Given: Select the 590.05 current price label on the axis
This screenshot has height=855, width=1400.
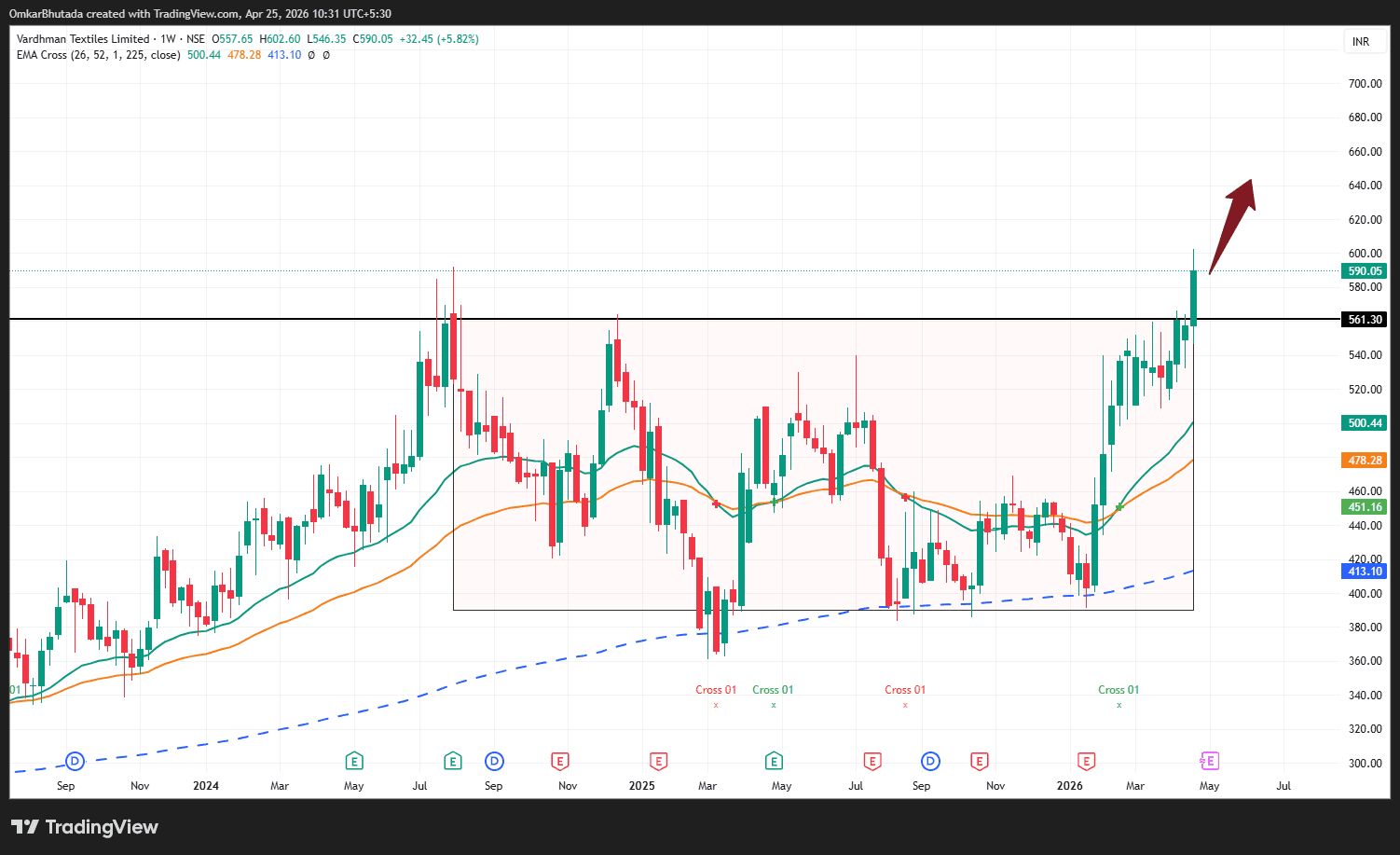Looking at the screenshot, I should point(1365,271).
